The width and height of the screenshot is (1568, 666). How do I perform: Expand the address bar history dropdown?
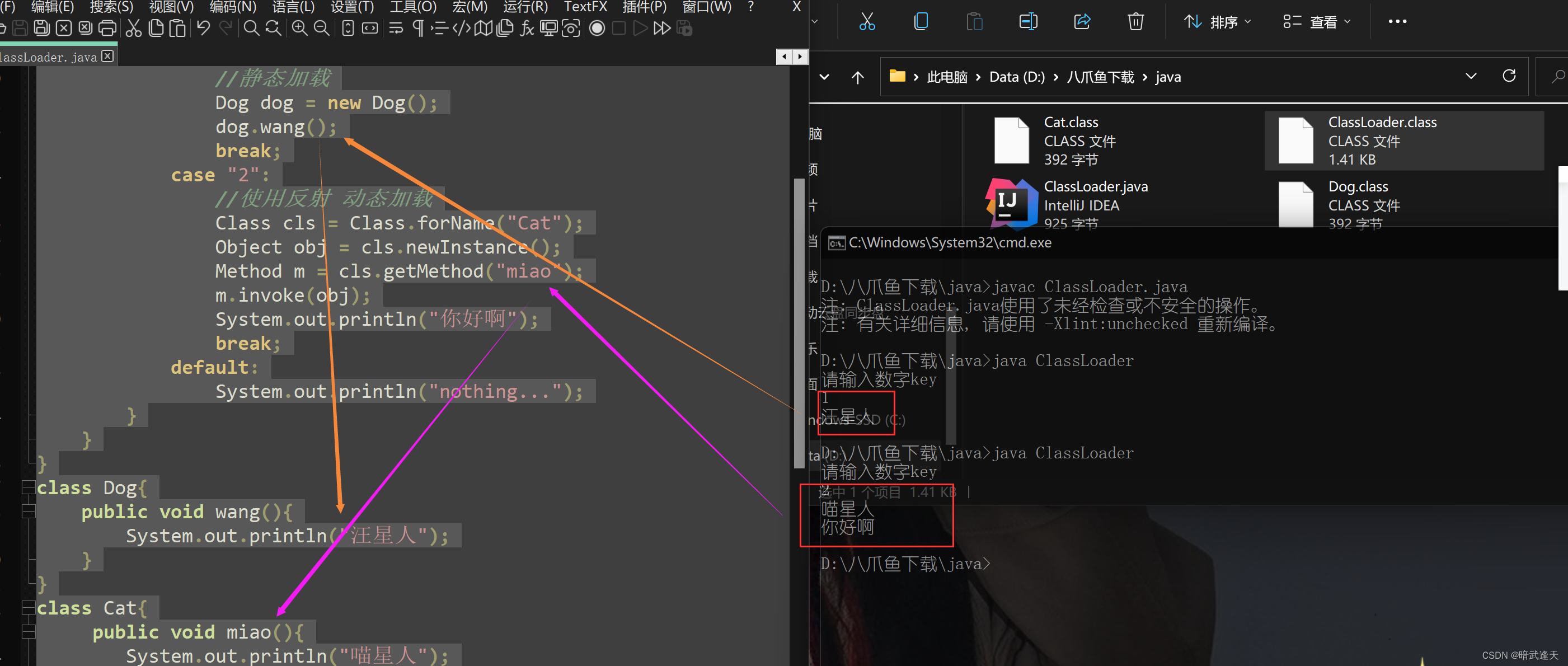click(1471, 76)
